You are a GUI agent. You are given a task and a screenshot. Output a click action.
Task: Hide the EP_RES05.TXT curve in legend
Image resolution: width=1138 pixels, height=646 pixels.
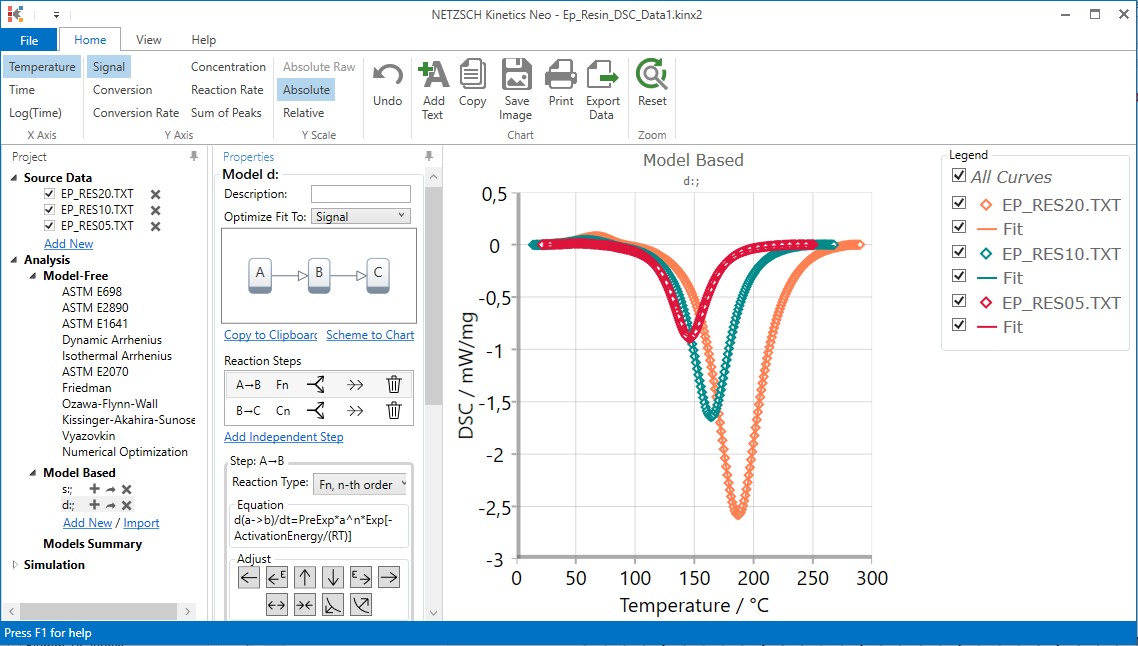click(x=959, y=302)
